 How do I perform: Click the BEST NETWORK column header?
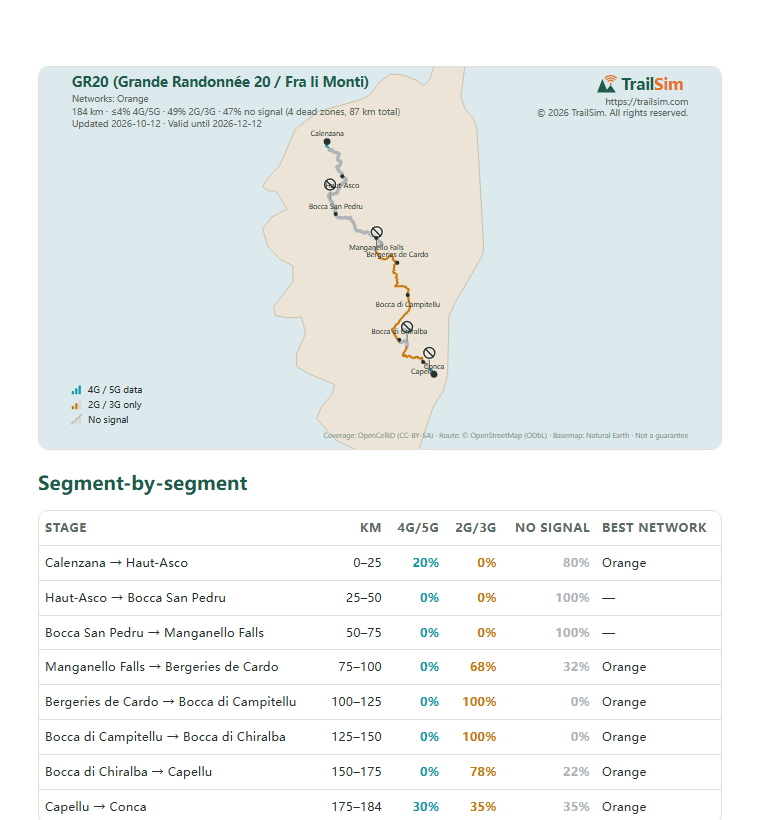[654, 528]
